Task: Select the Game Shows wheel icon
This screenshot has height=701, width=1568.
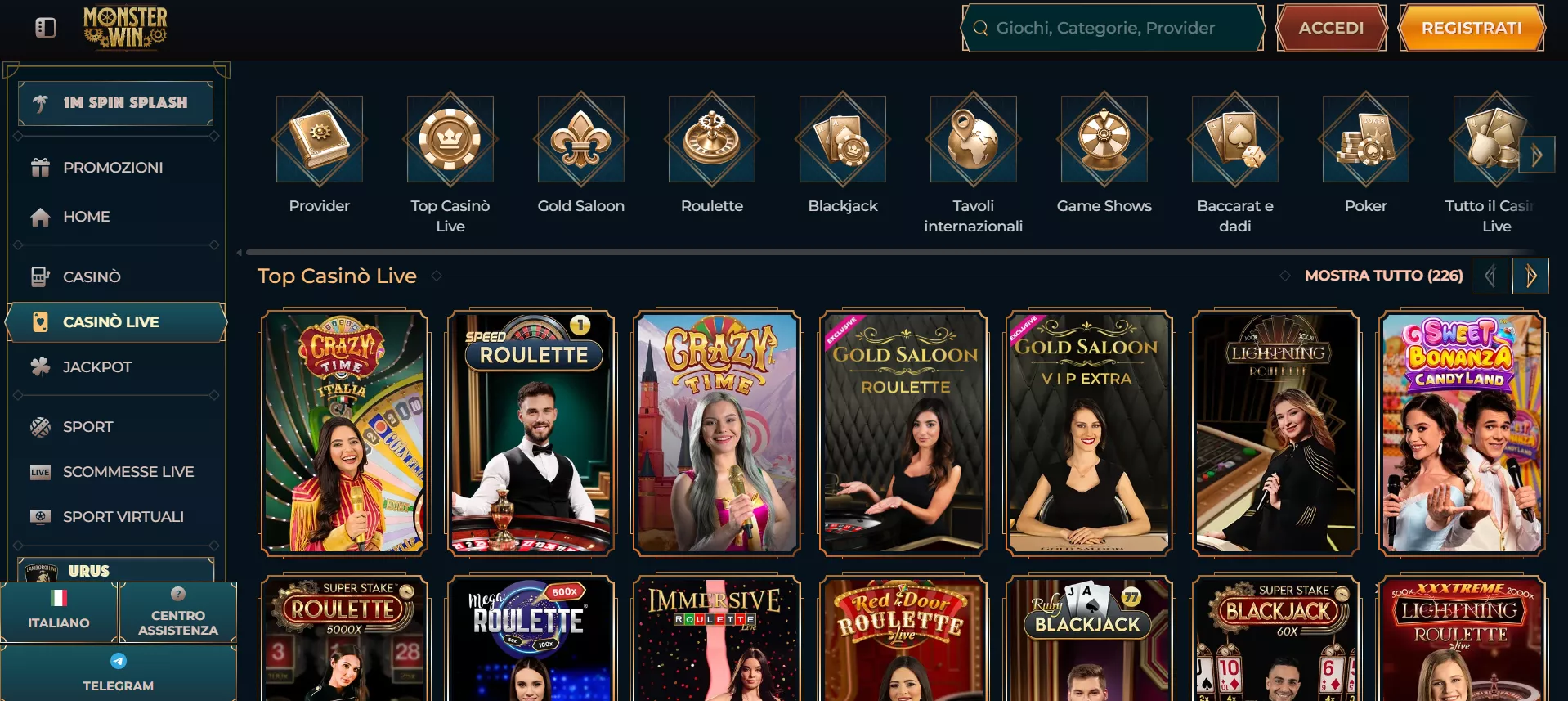Action: (x=1104, y=139)
